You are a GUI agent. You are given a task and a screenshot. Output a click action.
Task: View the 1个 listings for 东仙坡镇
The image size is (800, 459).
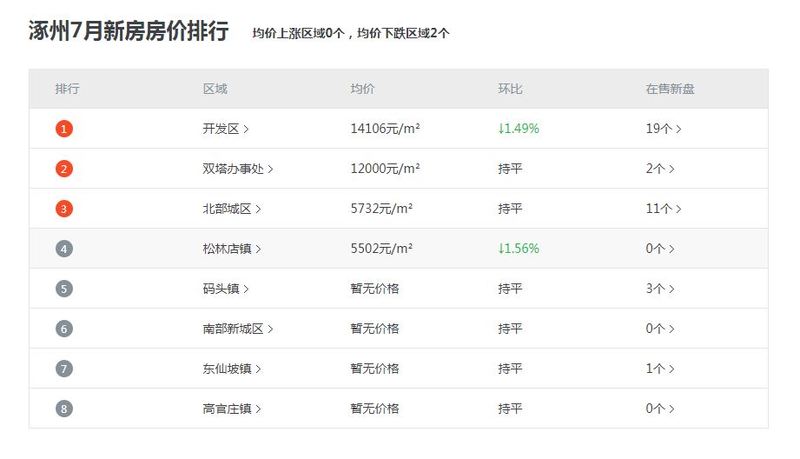660,368
